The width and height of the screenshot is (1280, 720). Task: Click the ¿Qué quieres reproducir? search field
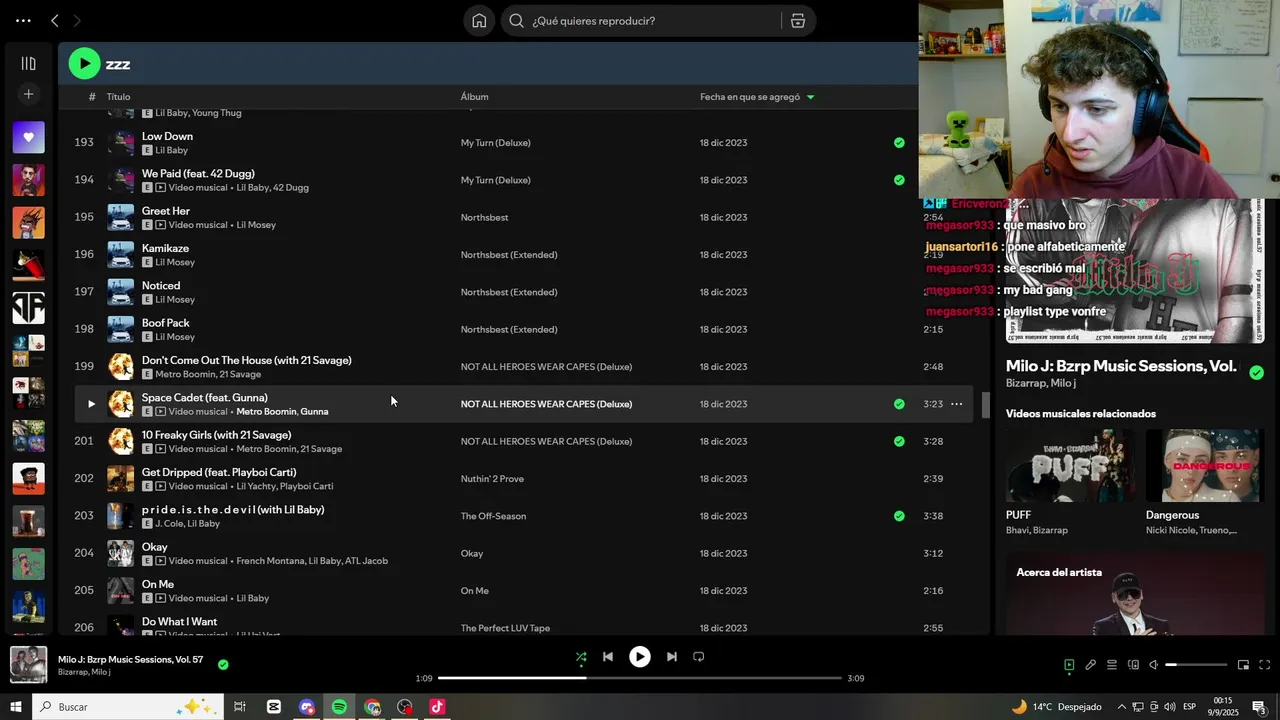654,21
